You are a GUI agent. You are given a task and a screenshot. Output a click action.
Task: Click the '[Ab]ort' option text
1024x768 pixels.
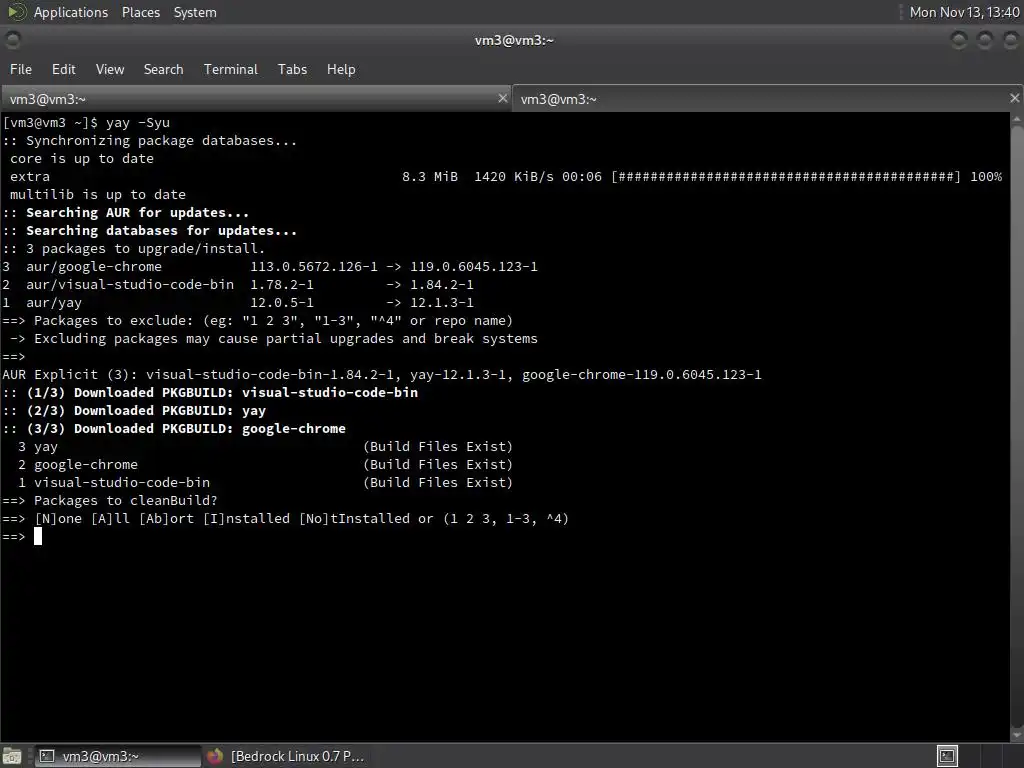(166, 519)
